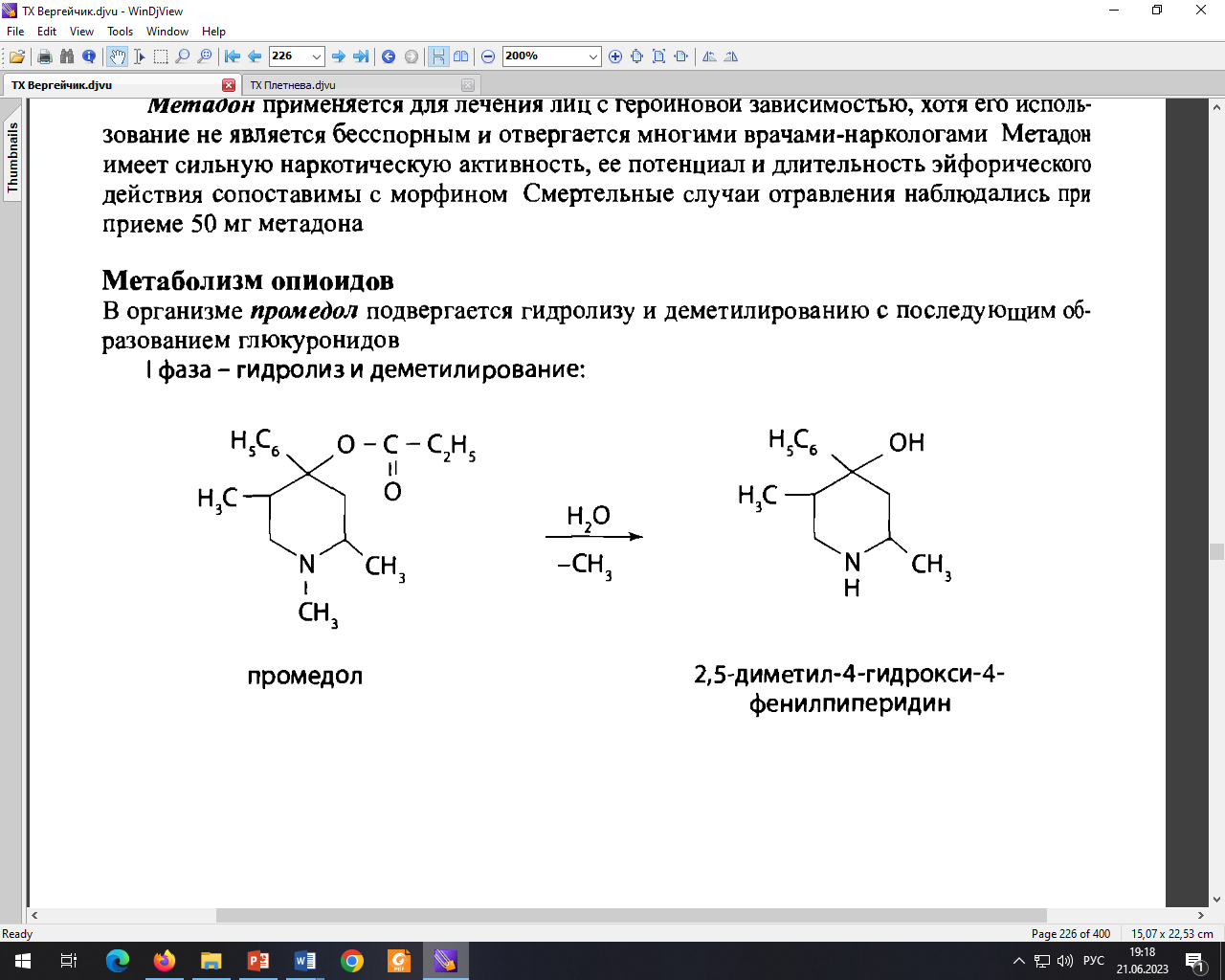The width and height of the screenshot is (1225, 980).
Task: Select the magnifying glass tool
Action: 183,56
